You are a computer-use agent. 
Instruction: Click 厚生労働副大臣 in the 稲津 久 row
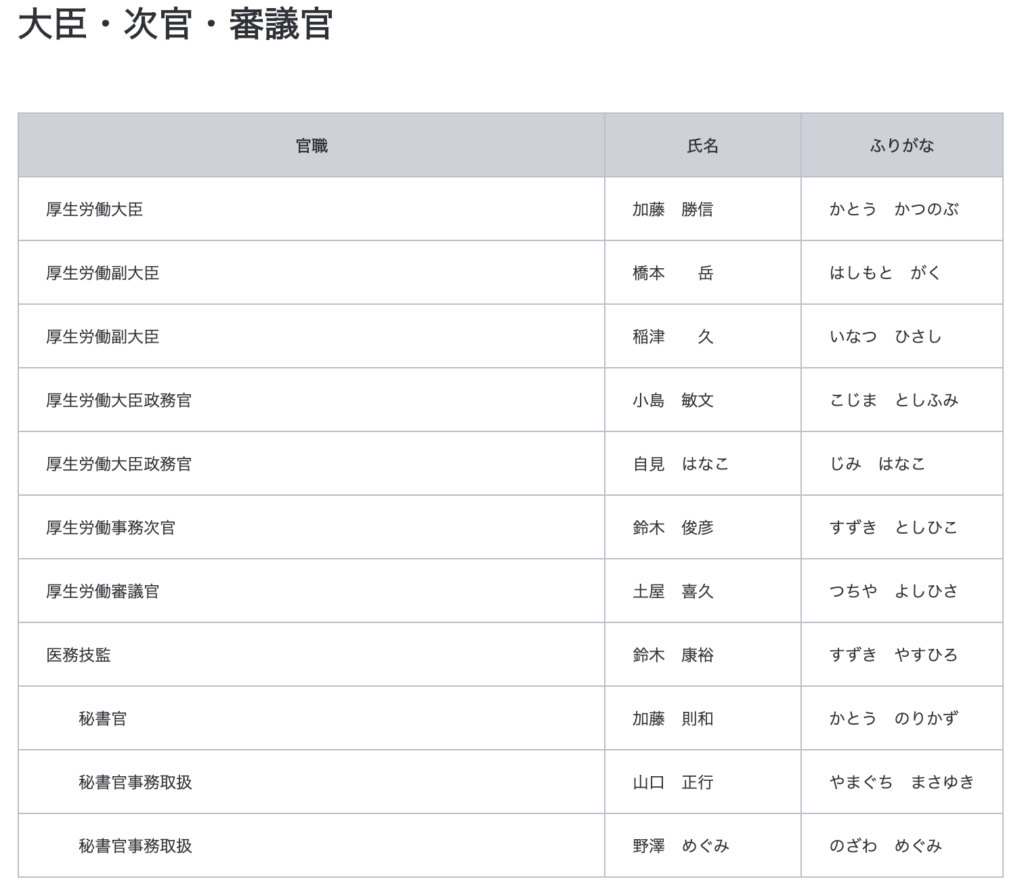(103, 336)
